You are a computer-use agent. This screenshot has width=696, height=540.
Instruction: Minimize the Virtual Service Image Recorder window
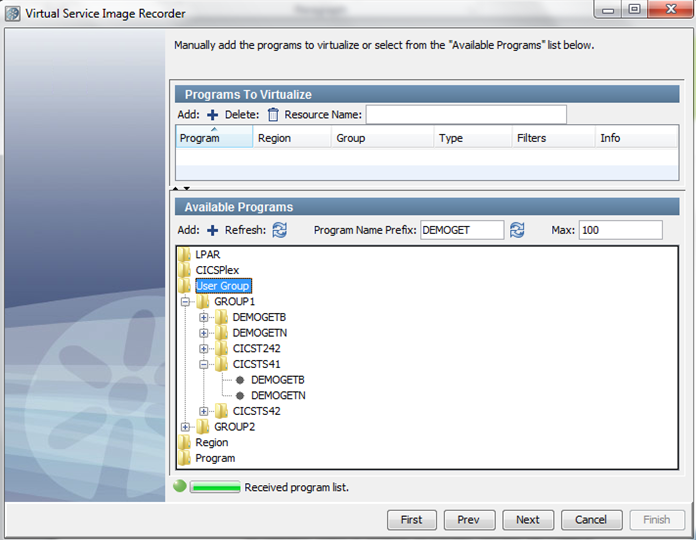pyautogui.click(x=608, y=10)
